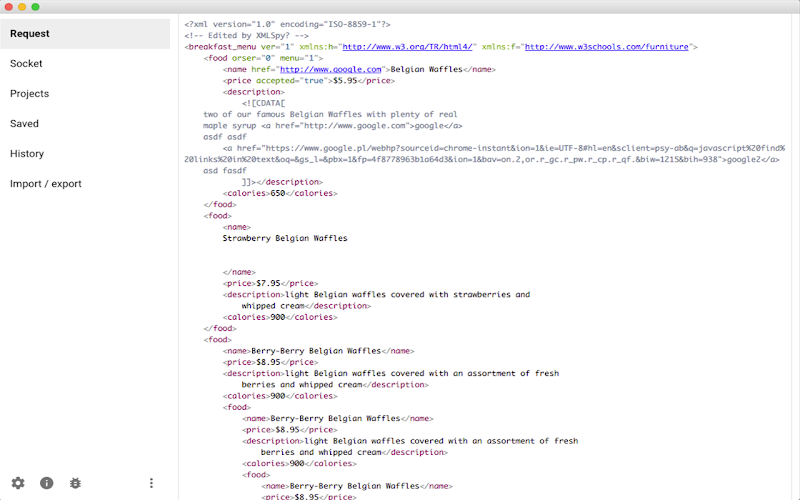Screen dimensions: 800x500
Task: Close the window with the red button
Action: [x=9, y=7]
